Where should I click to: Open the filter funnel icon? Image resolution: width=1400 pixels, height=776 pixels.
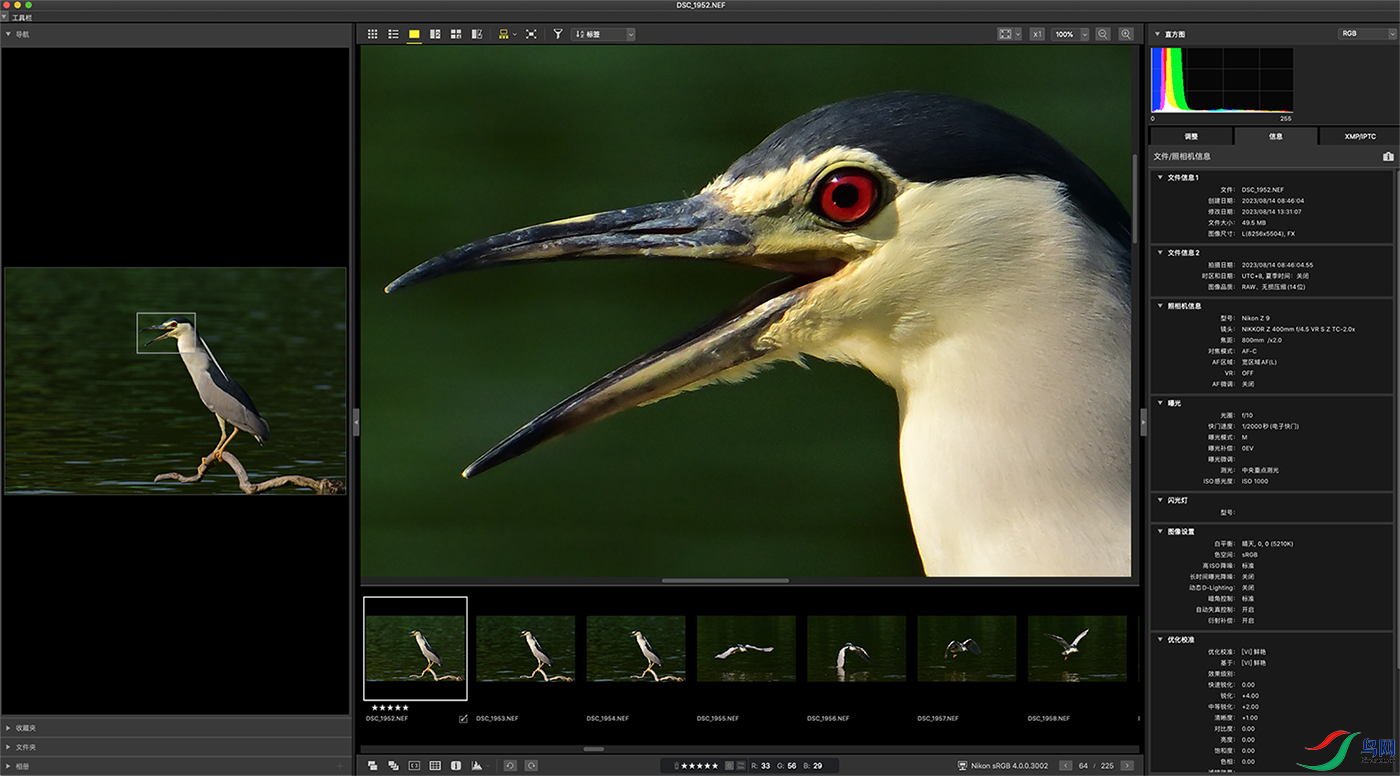click(x=558, y=34)
